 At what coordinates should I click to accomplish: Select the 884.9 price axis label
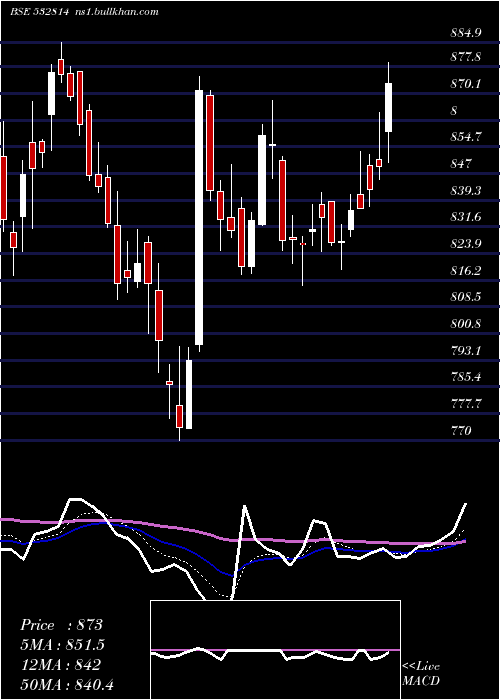pos(466,33)
